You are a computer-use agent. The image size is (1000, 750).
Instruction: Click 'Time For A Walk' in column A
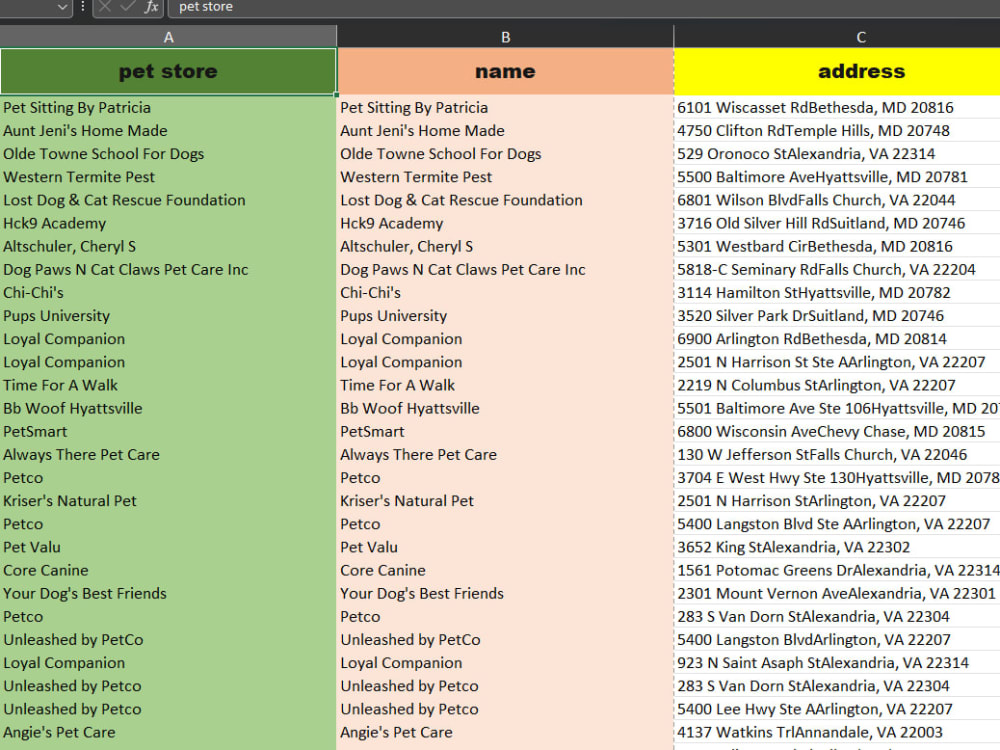pyautogui.click(x=61, y=385)
